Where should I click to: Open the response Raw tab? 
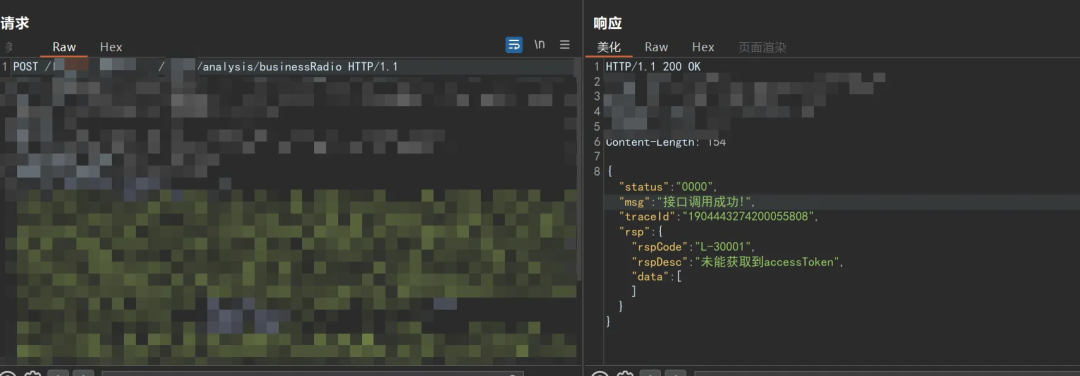click(656, 47)
